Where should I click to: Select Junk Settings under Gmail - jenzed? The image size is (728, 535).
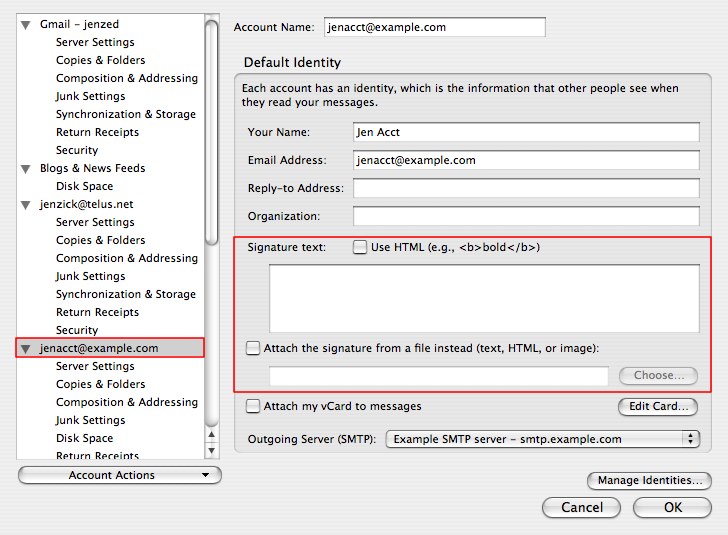tap(90, 96)
